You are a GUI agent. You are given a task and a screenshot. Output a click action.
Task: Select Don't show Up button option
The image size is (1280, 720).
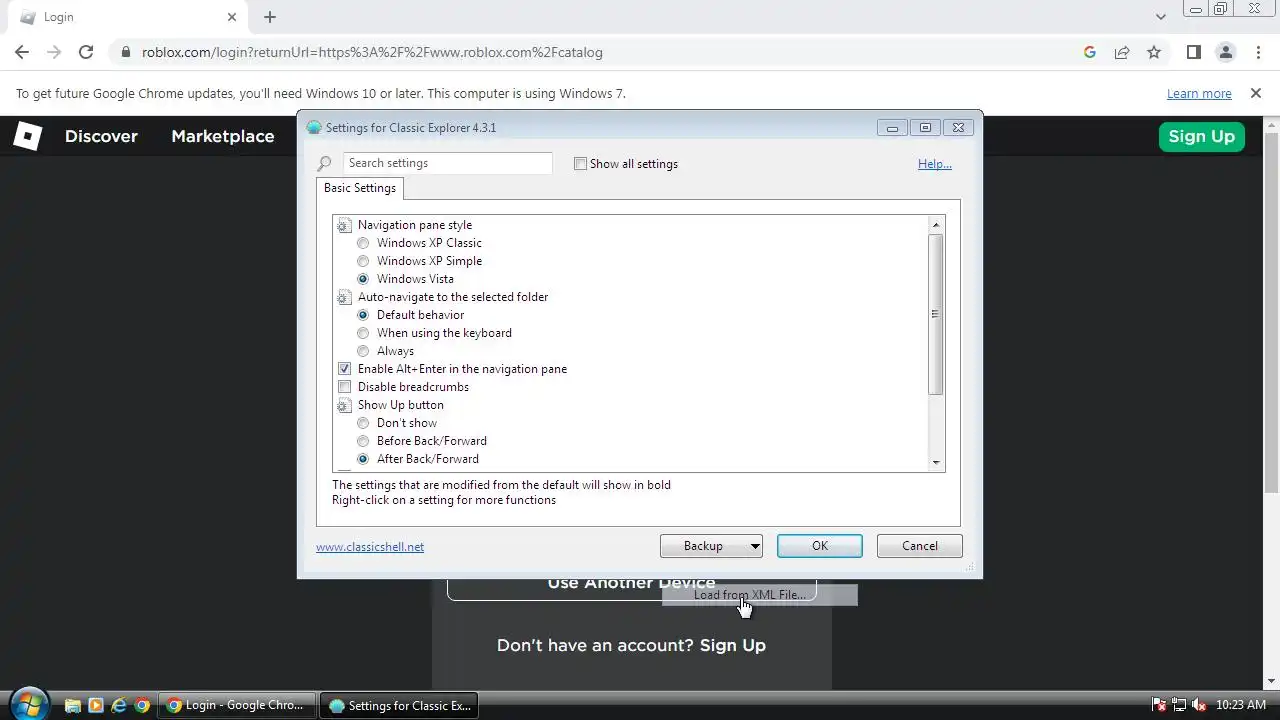tap(397, 423)
